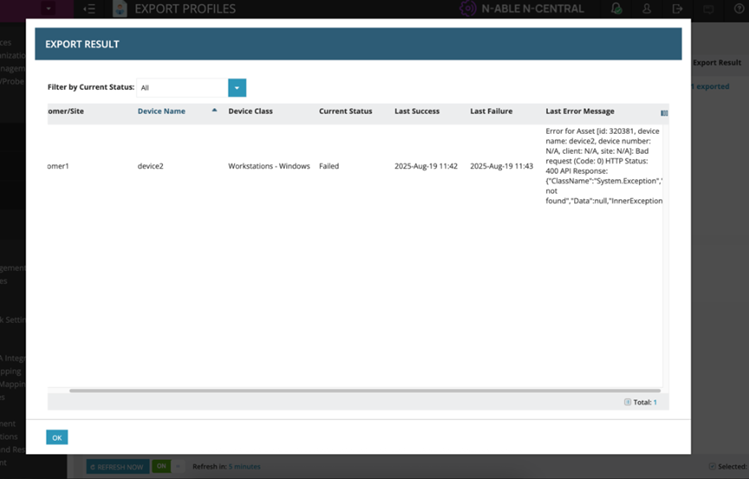Click the horizontal scrollbar of the results table
The image size is (749, 479).
pos(365,391)
